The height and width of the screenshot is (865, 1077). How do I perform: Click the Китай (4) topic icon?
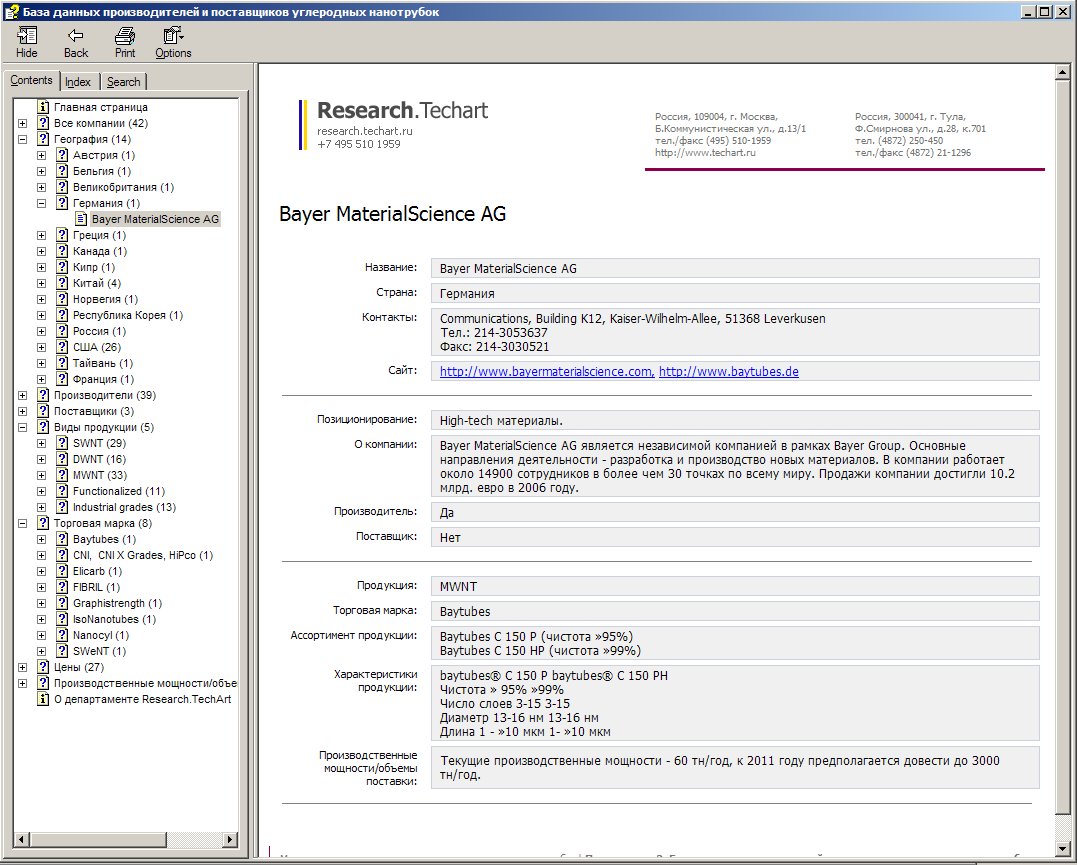click(x=63, y=283)
